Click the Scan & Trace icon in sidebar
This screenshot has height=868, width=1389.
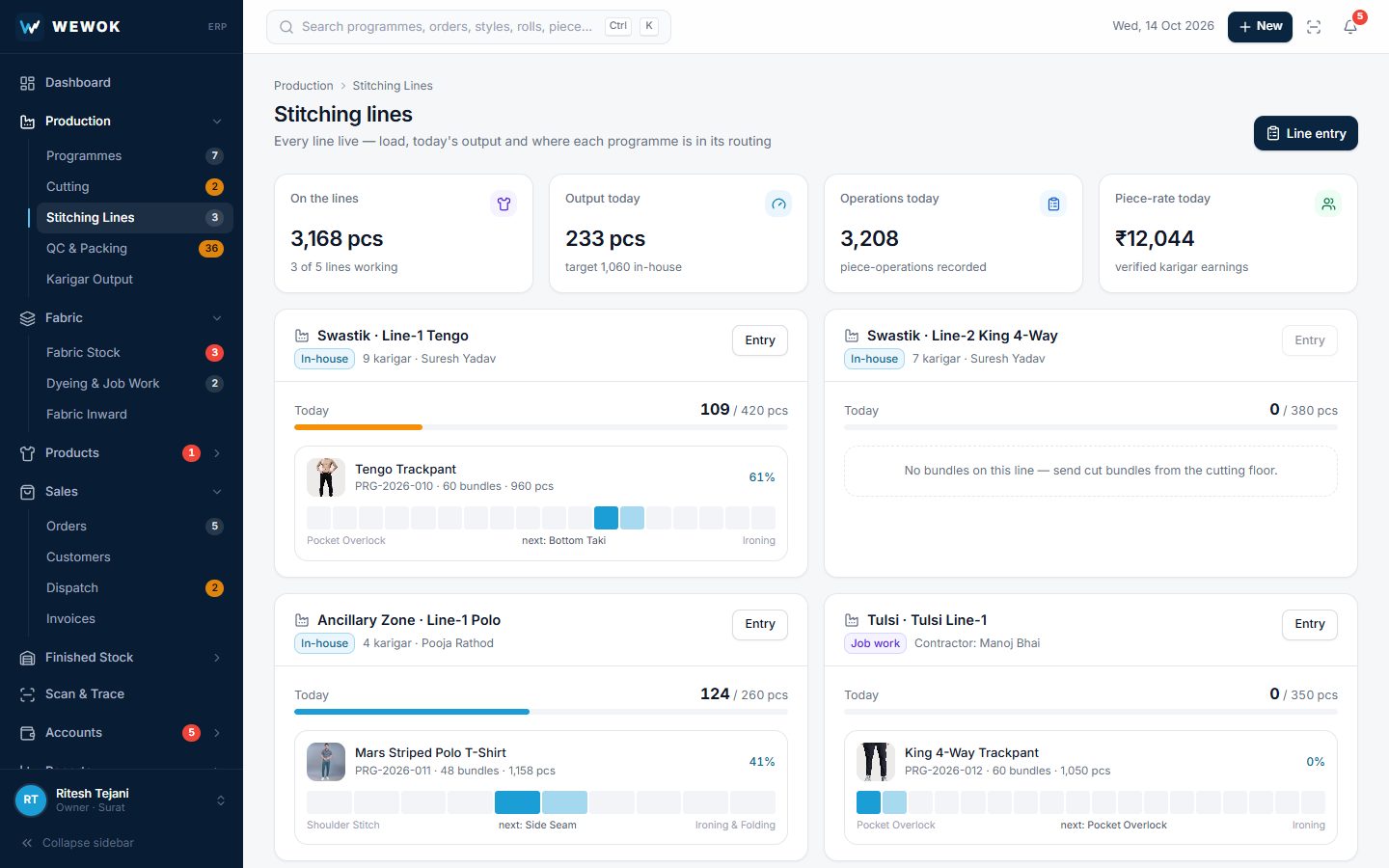point(27,694)
